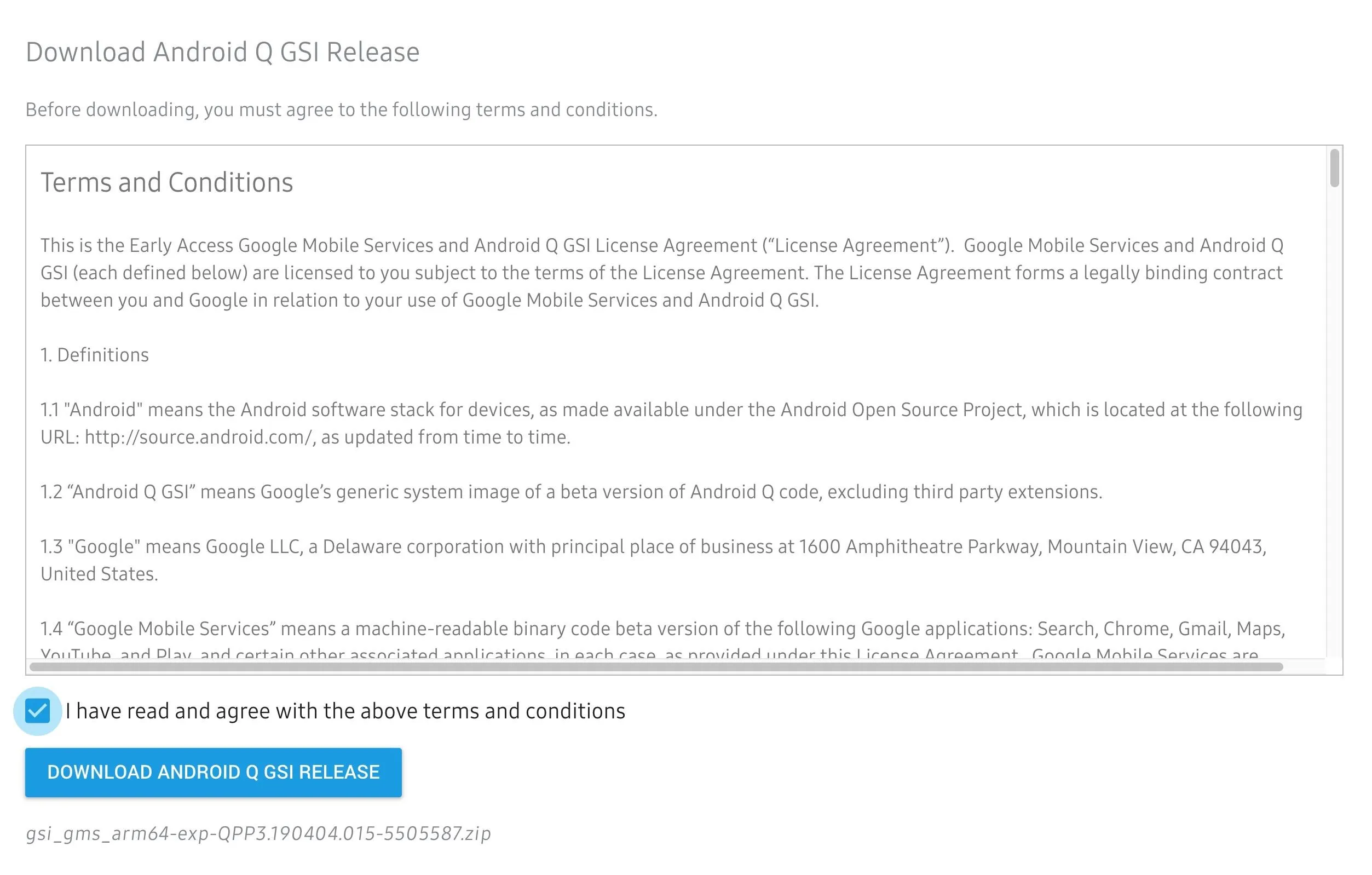Click the 1.3 "Google" definition paragraph
This screenshot has width=1372, height=875.
[653, 560]
